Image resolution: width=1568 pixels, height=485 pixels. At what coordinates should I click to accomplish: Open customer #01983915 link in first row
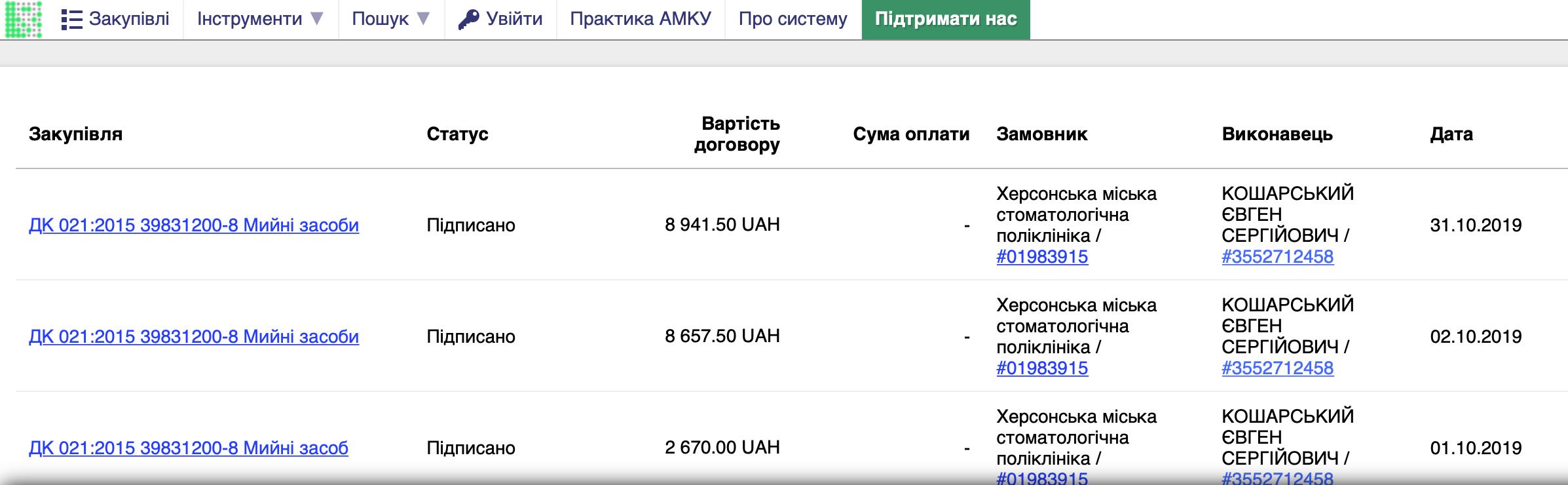tap(1042, 257)
